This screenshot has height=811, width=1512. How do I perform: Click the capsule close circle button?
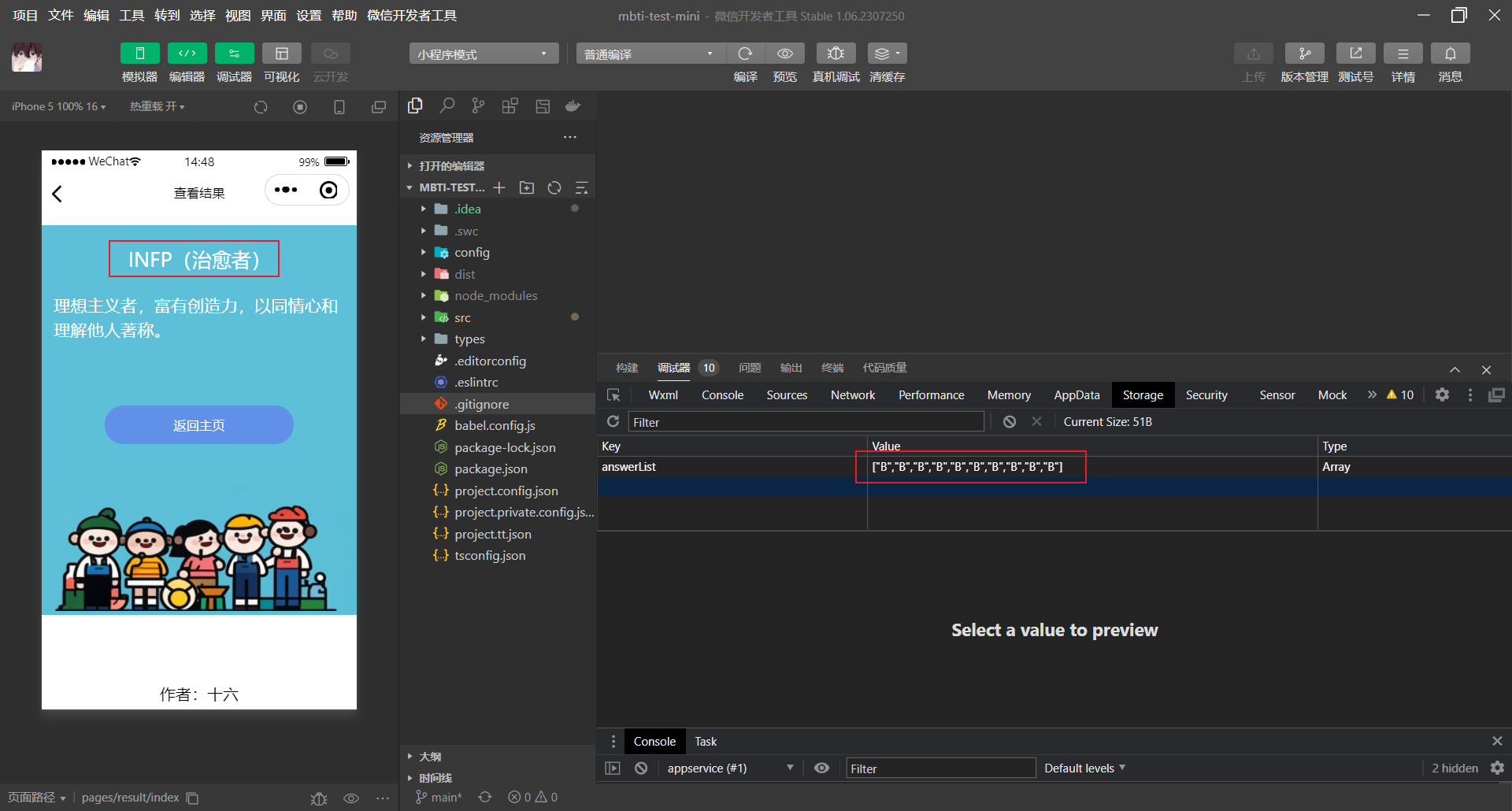[x=328, y=190]
